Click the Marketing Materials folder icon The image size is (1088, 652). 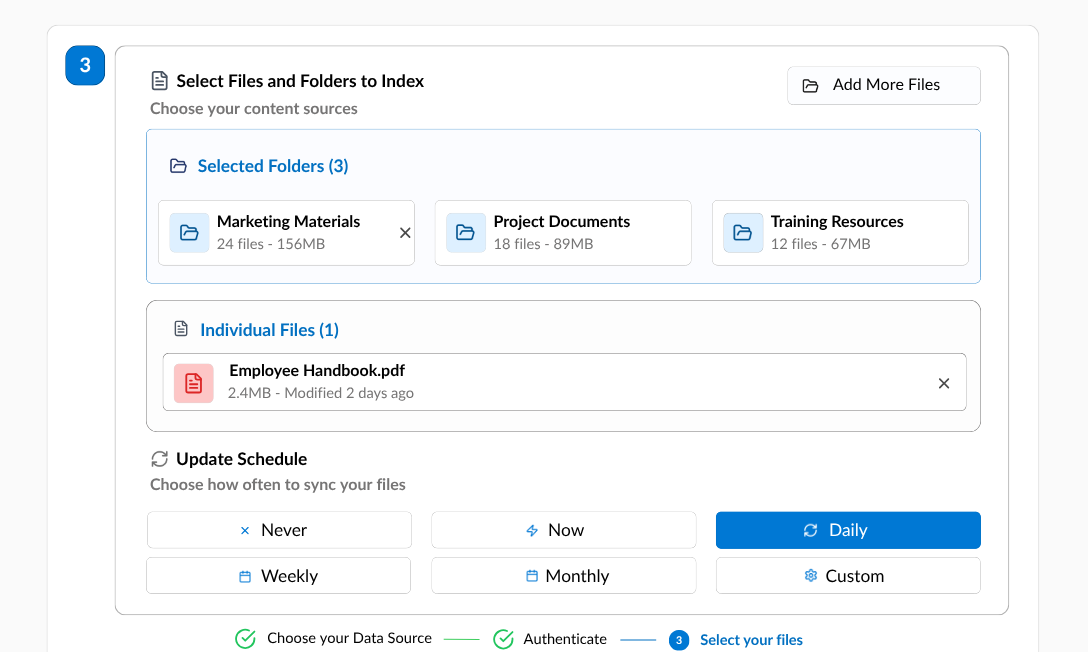(189, 232)
